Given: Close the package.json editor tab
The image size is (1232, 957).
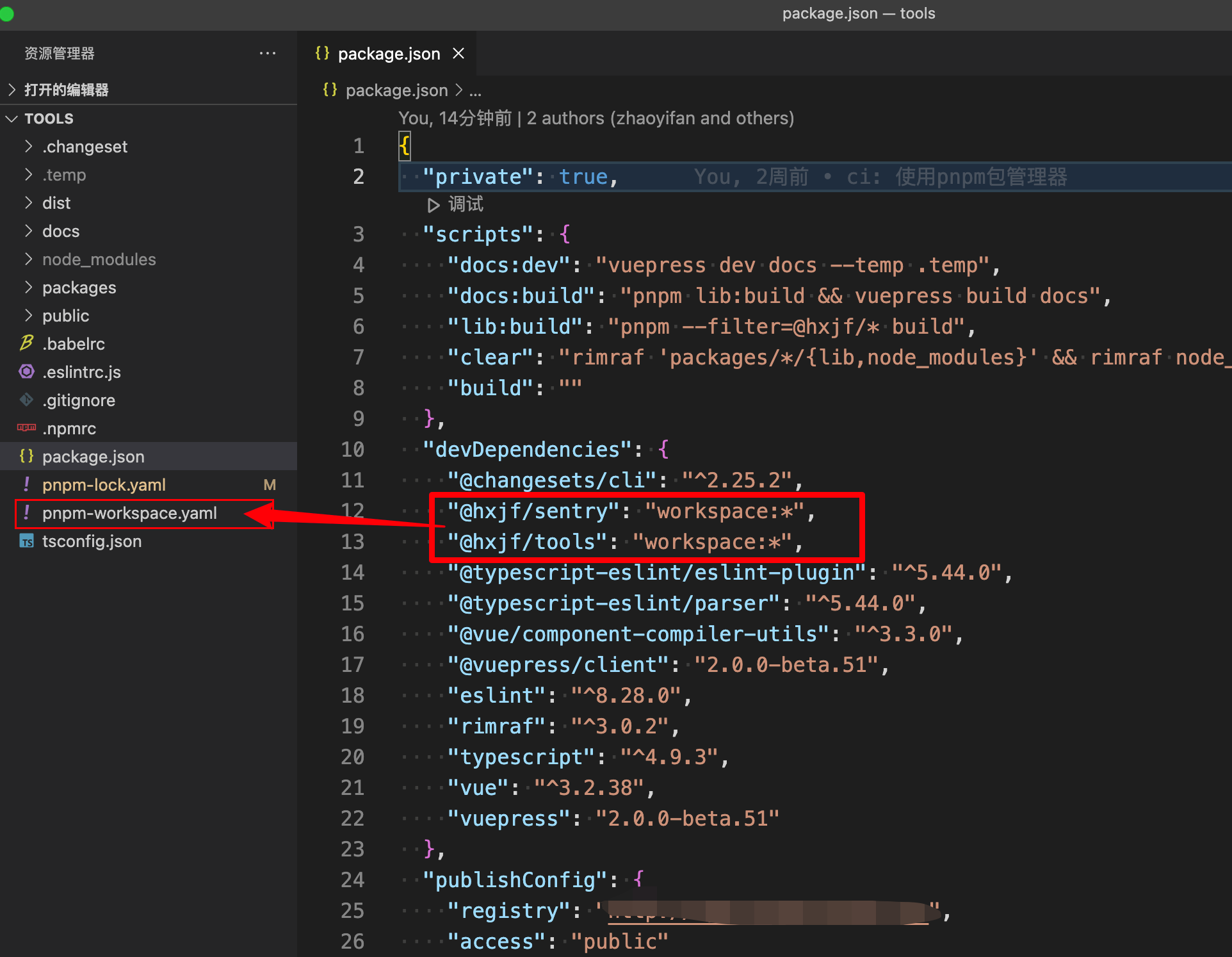Looking at the screenshot, I should pyautogui.click(x=458, y=54).
